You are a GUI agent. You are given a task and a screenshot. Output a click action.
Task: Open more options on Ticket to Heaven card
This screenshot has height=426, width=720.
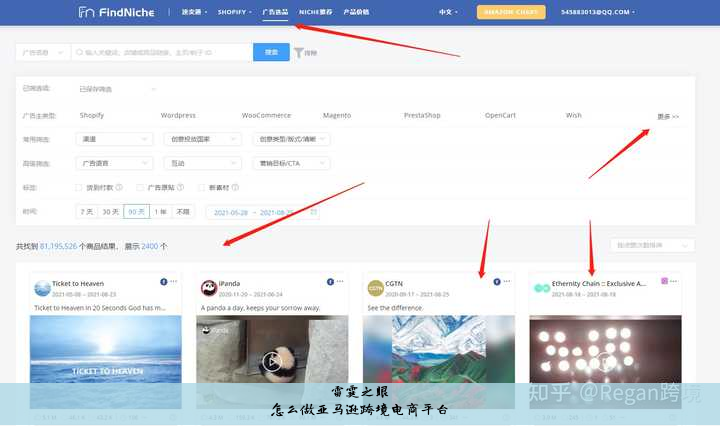[x=172, y=283]
